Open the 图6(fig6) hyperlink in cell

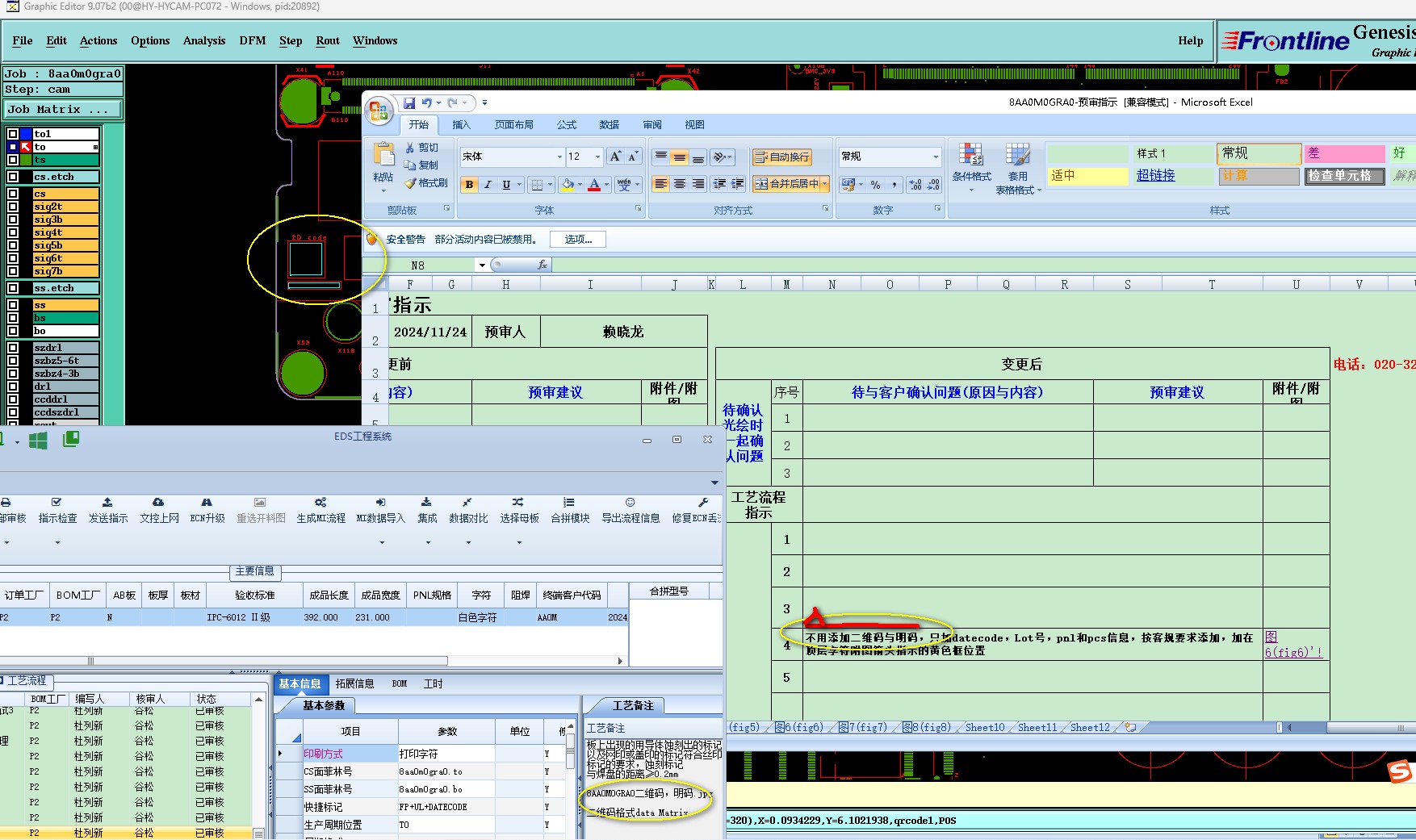coord(1292,645)
